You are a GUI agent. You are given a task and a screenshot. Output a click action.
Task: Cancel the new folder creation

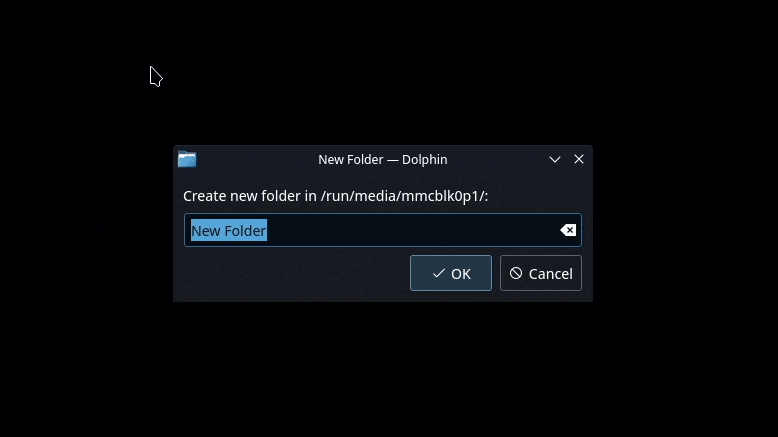coord(540,273)
